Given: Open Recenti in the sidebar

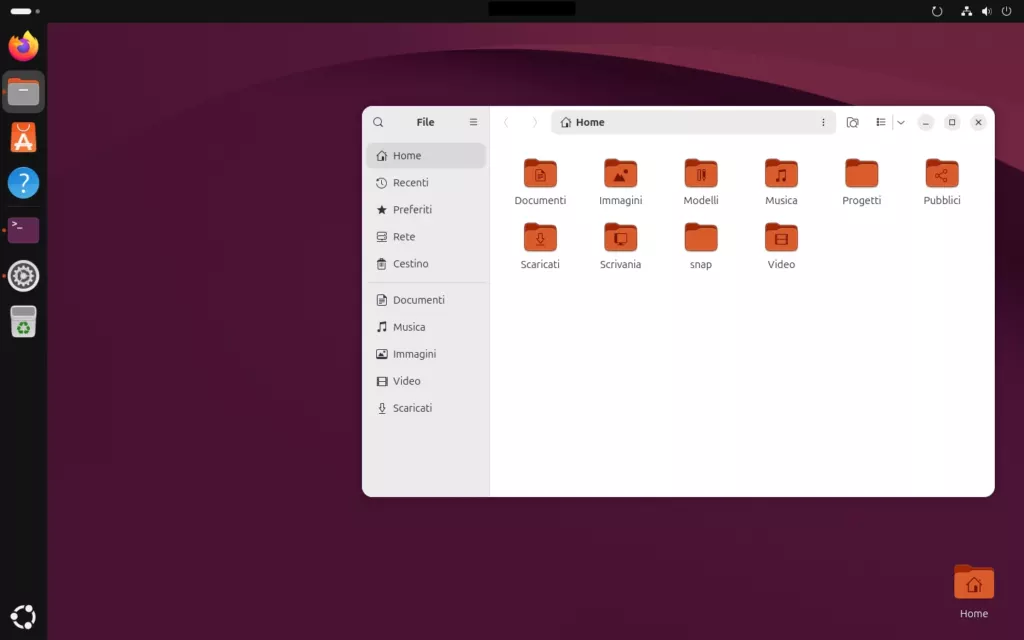Looking at the screenshot, I should pos(426,183).
